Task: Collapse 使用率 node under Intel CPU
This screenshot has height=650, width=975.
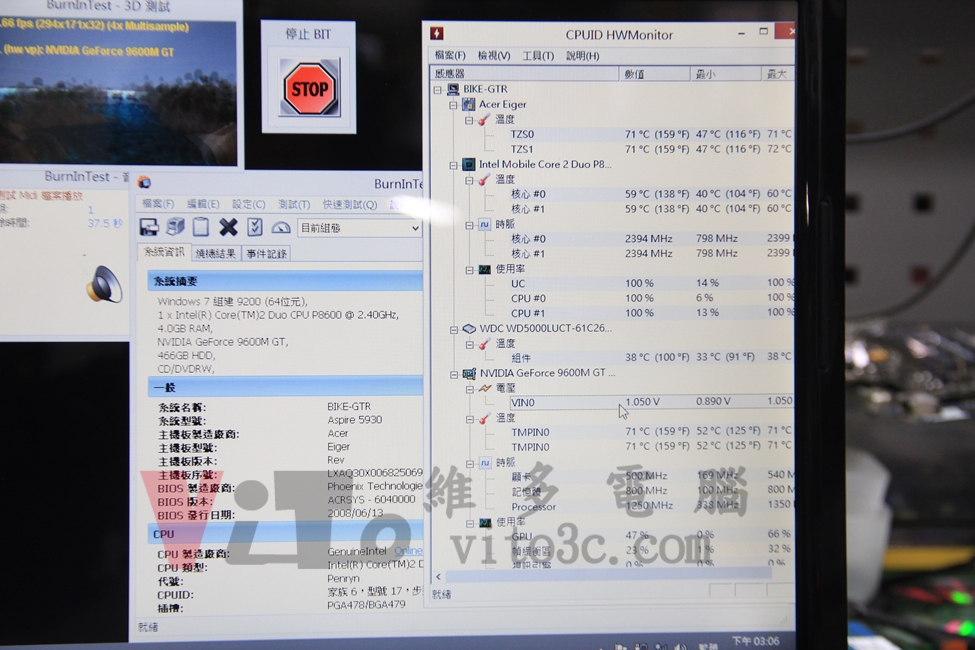Action: click(469, 270)
